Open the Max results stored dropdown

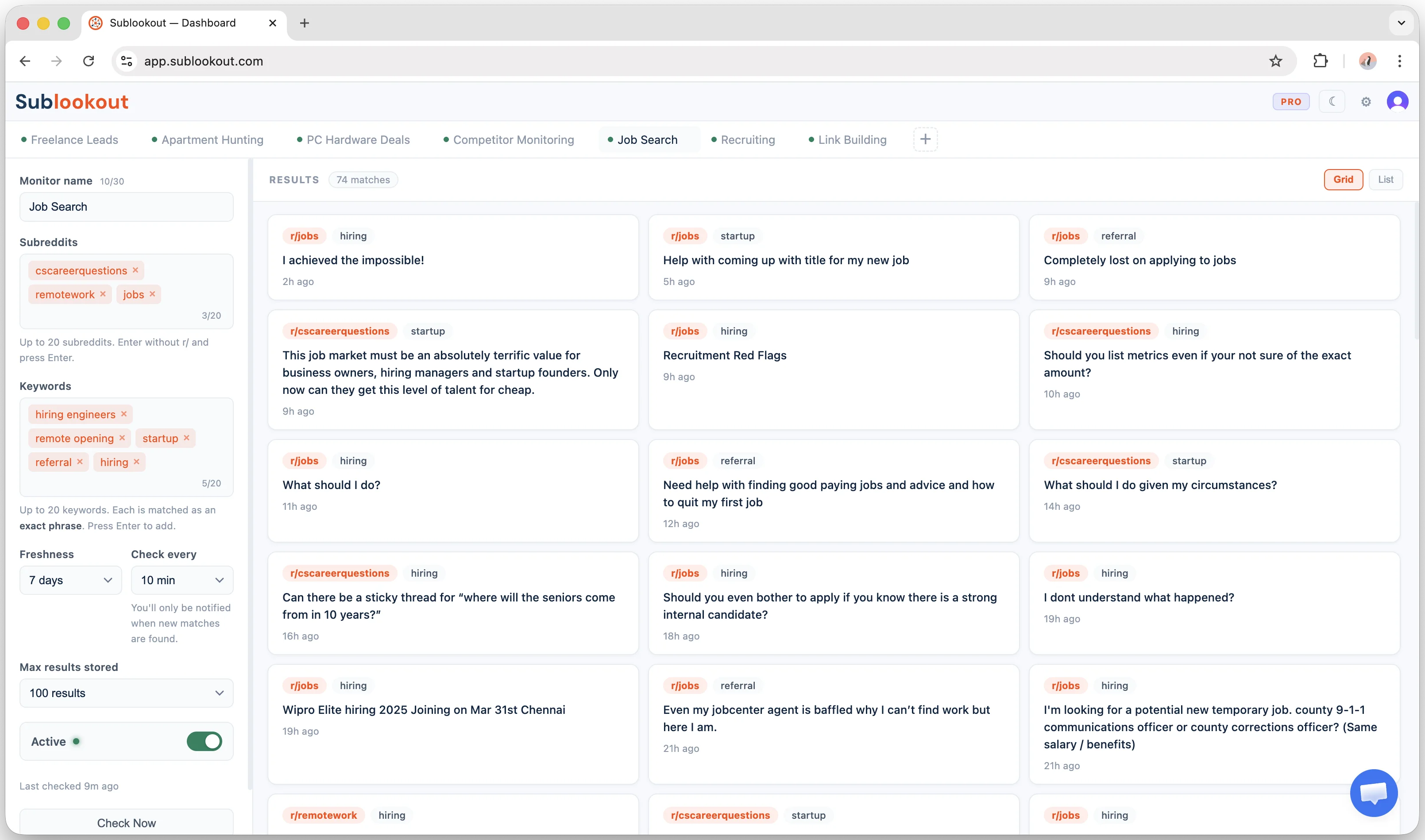(x=126, y=692)
